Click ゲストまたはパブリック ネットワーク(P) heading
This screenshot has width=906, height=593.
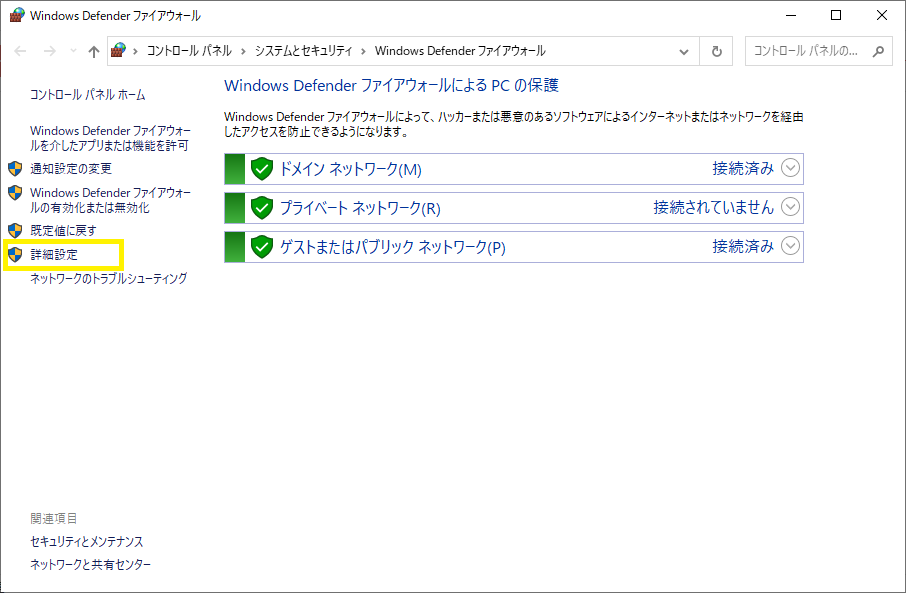393,247
